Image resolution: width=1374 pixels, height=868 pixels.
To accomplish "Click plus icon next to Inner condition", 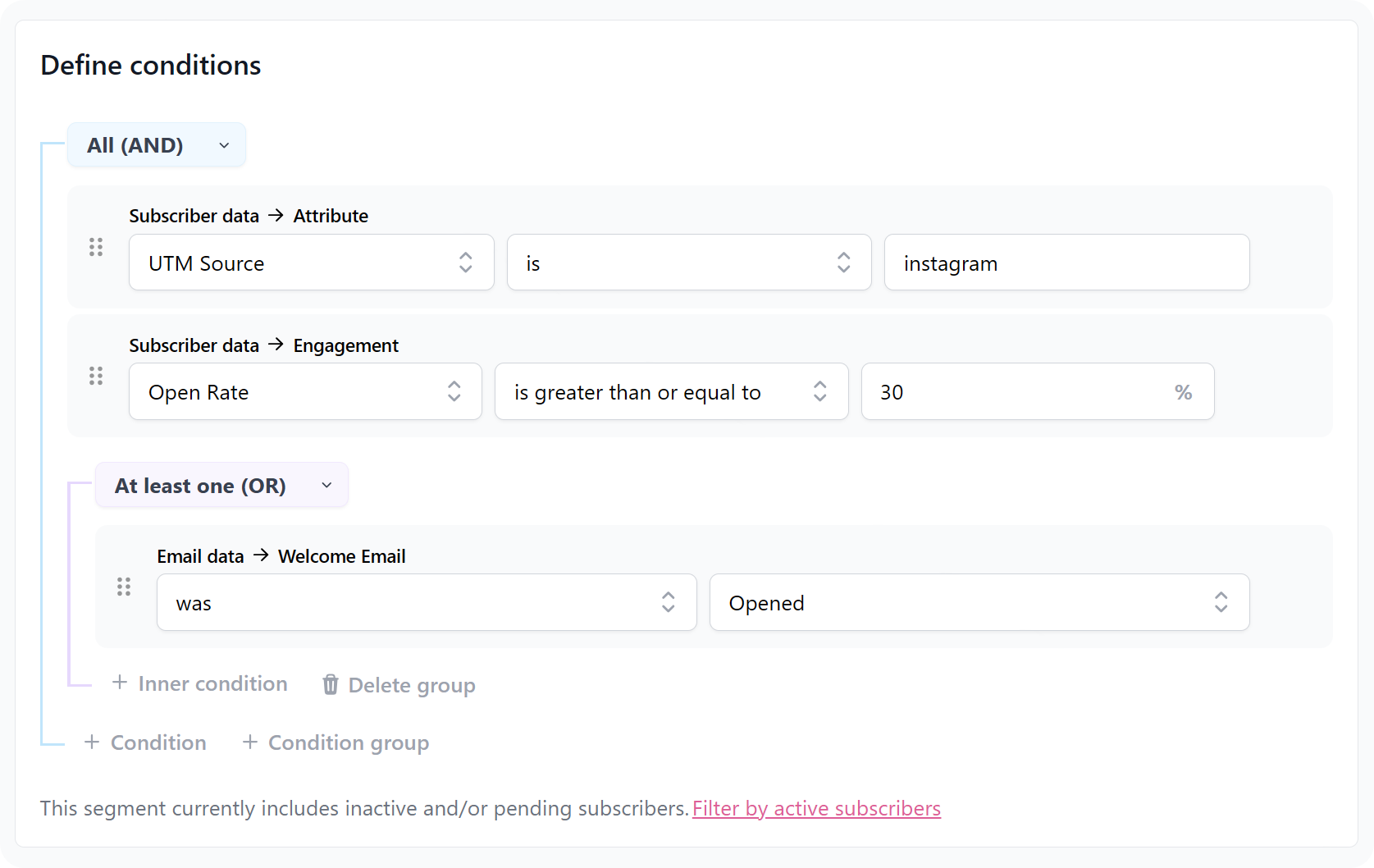I will click(120, 683).
